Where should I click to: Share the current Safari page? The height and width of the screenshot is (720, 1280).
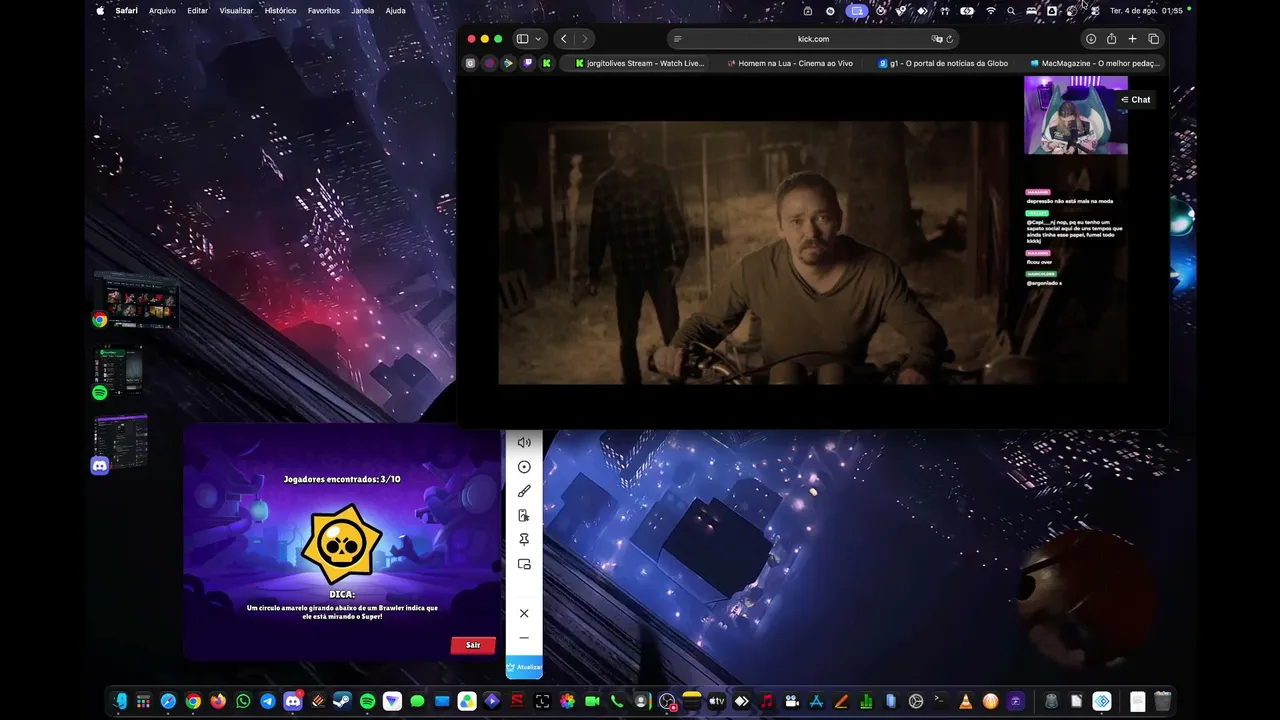pos(1111,39)
